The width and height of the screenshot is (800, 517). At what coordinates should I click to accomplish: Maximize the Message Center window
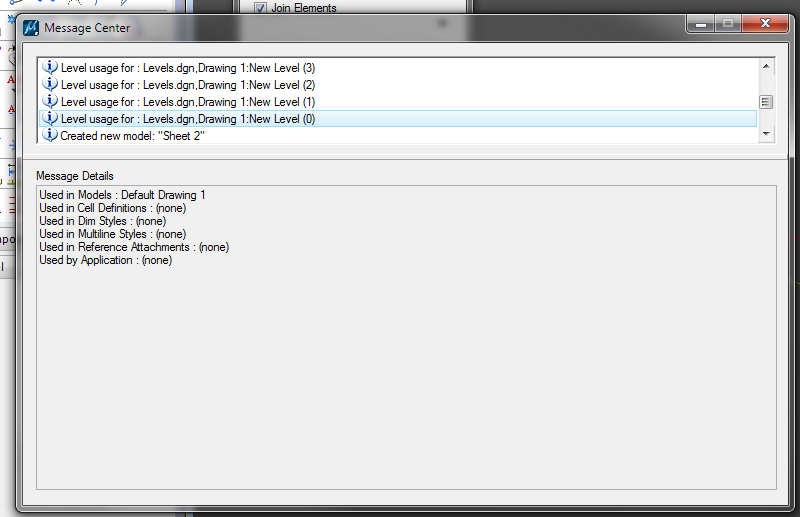point(728,23)
